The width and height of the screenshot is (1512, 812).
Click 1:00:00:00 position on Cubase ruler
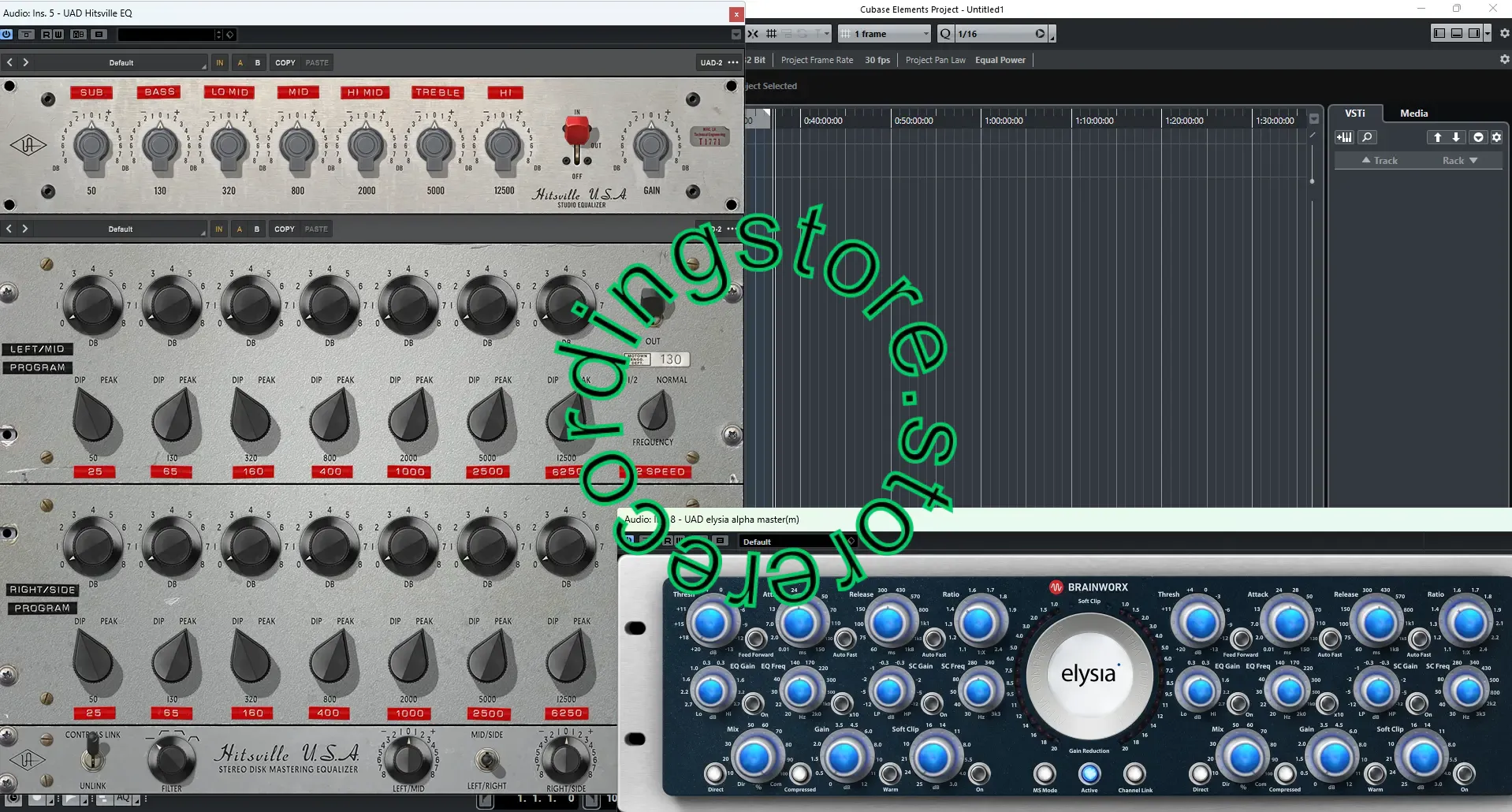pos(1004,121)
